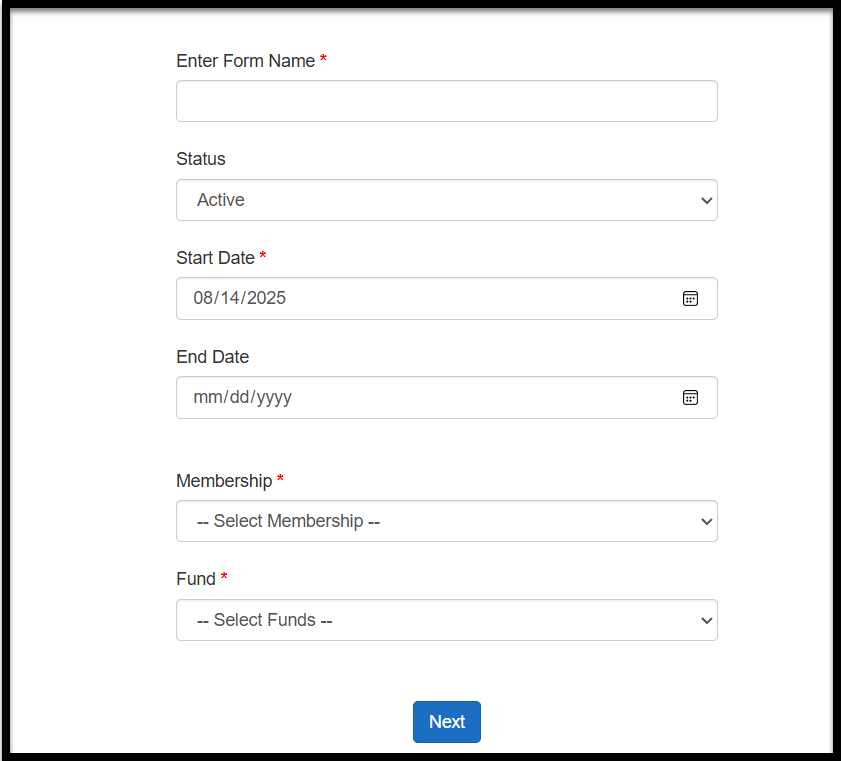Screen dimensions: 841x761
Task: Click the Membership label text
Action: [224, 481]
